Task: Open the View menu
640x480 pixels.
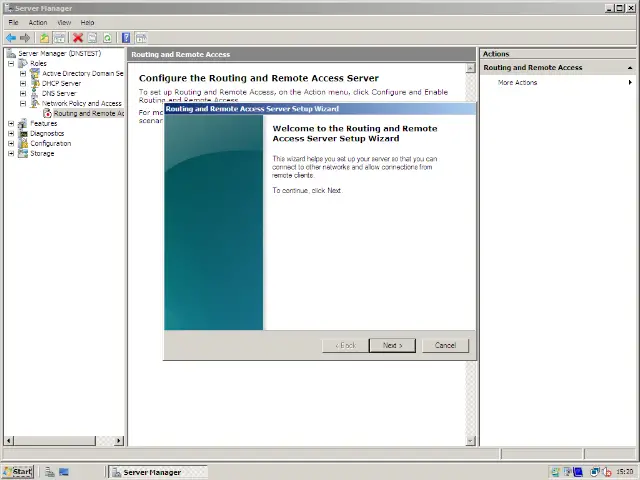Action: click(x=64, y=22)
